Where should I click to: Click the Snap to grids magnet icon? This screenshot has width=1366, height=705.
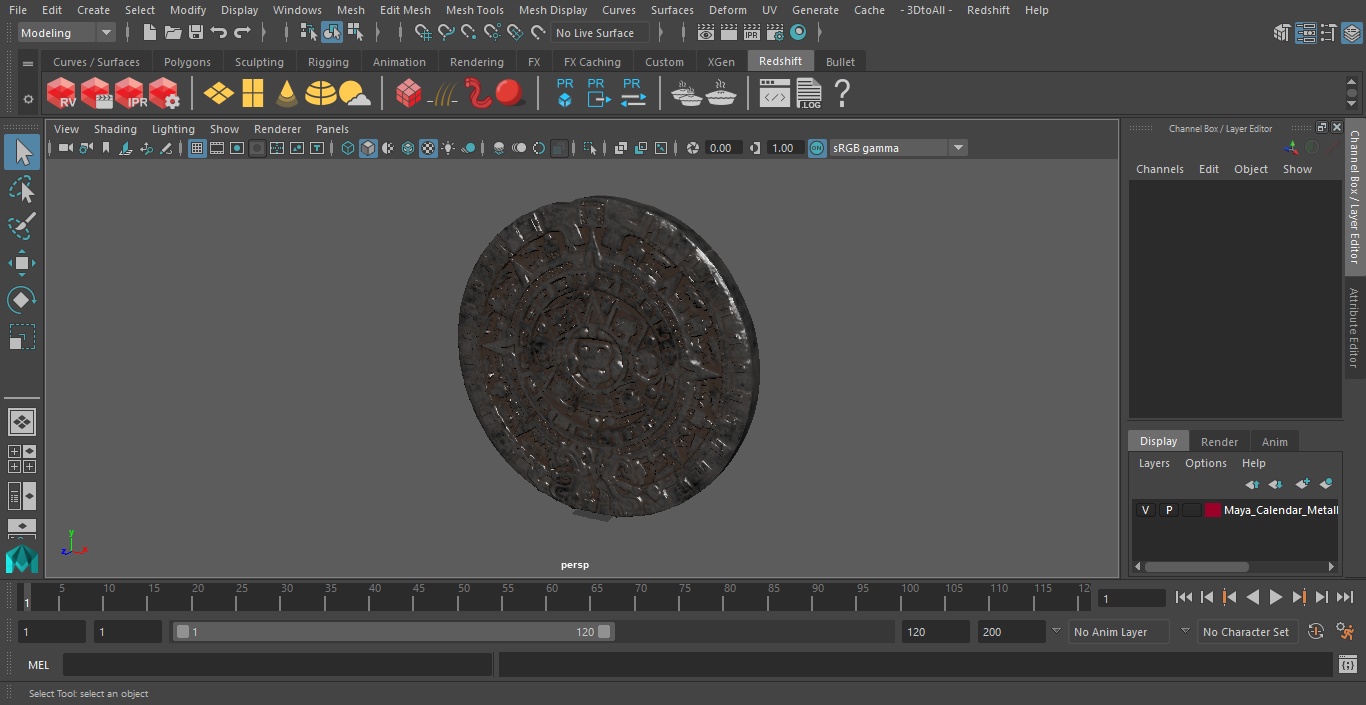pos(423,33)
